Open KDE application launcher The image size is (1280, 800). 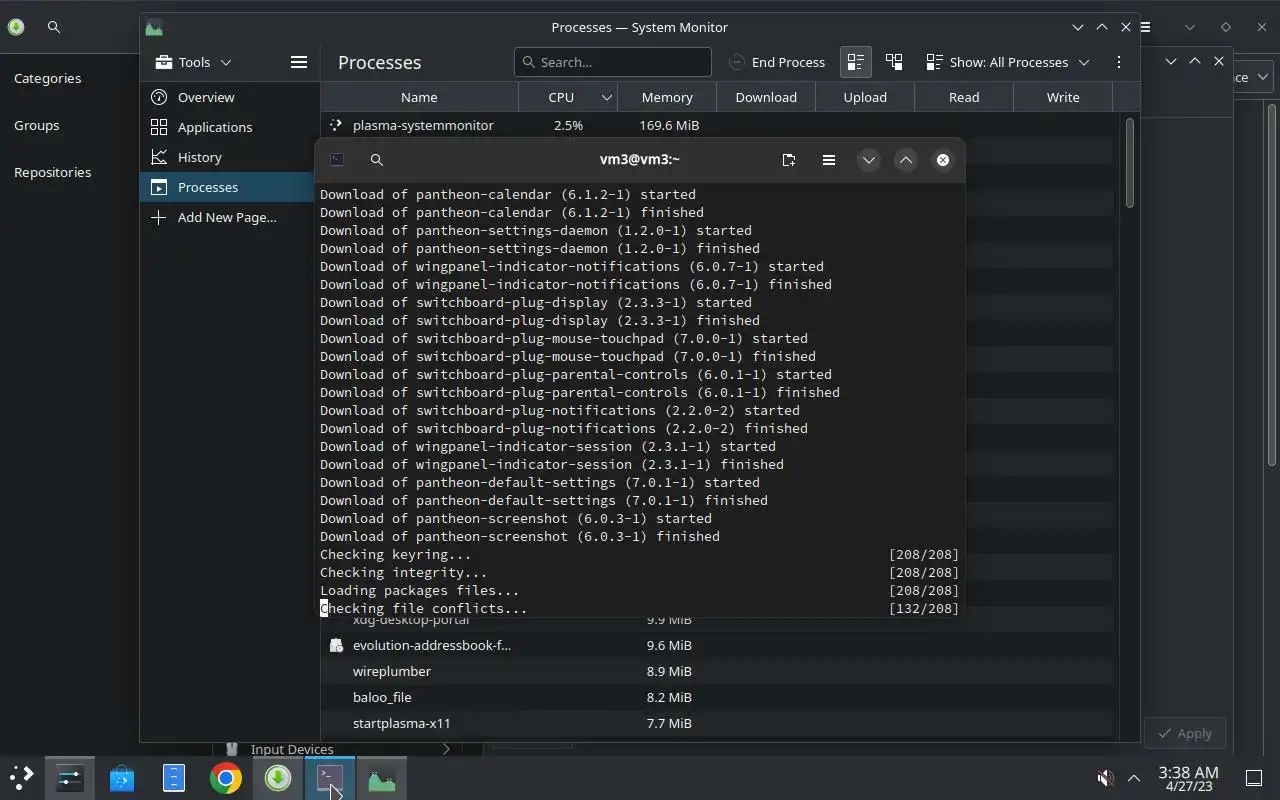click(21, 777)
